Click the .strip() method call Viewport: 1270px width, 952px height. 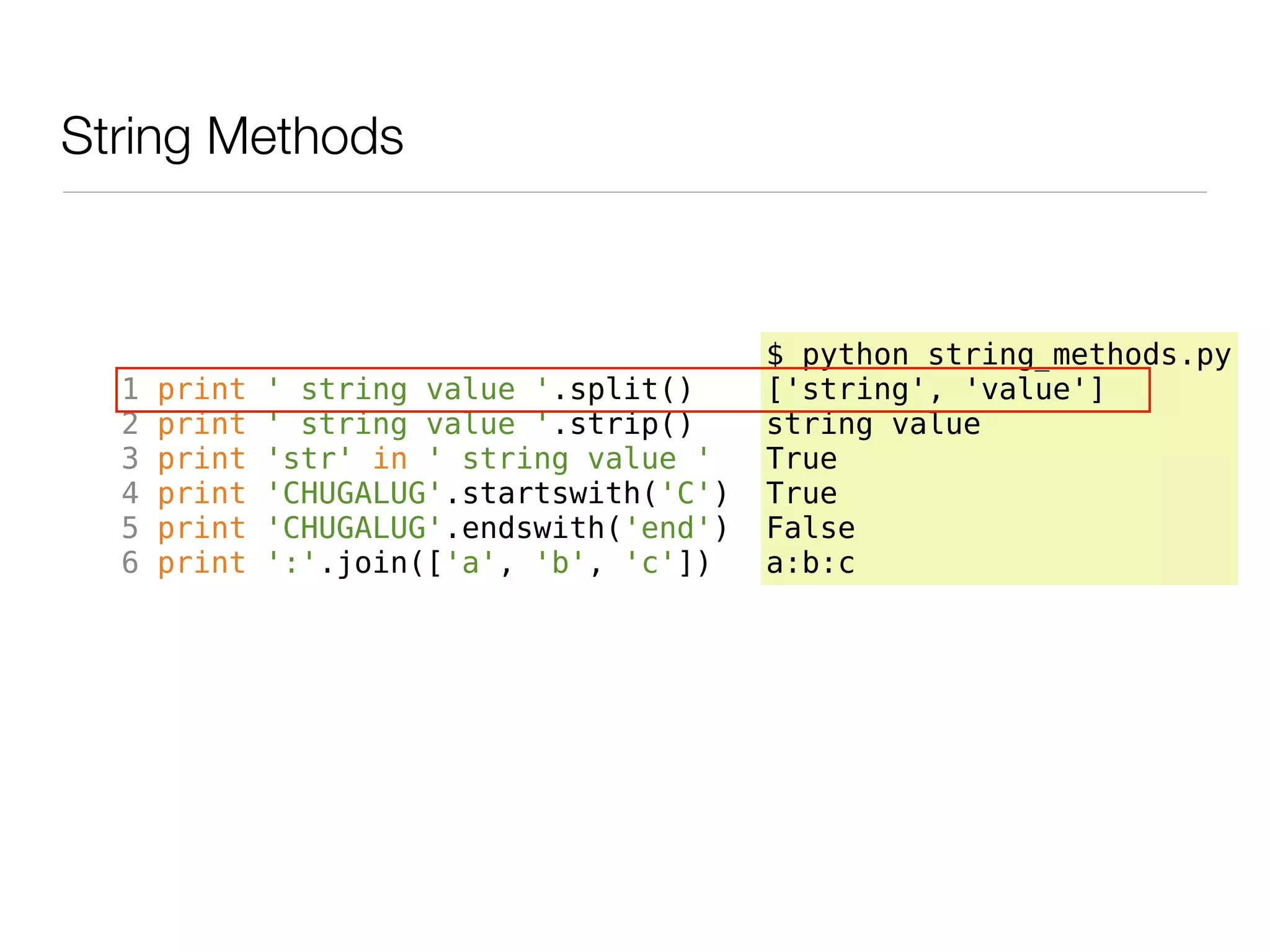pos(622,425)
